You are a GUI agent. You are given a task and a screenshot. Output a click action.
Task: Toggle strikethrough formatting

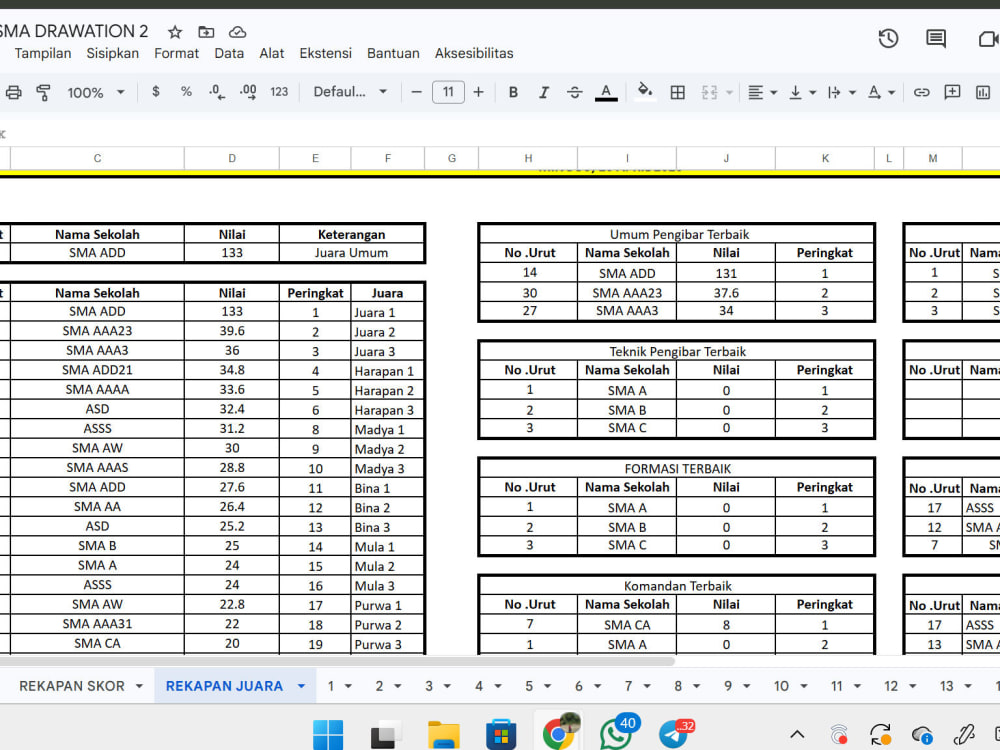click(x=574, y=92)
